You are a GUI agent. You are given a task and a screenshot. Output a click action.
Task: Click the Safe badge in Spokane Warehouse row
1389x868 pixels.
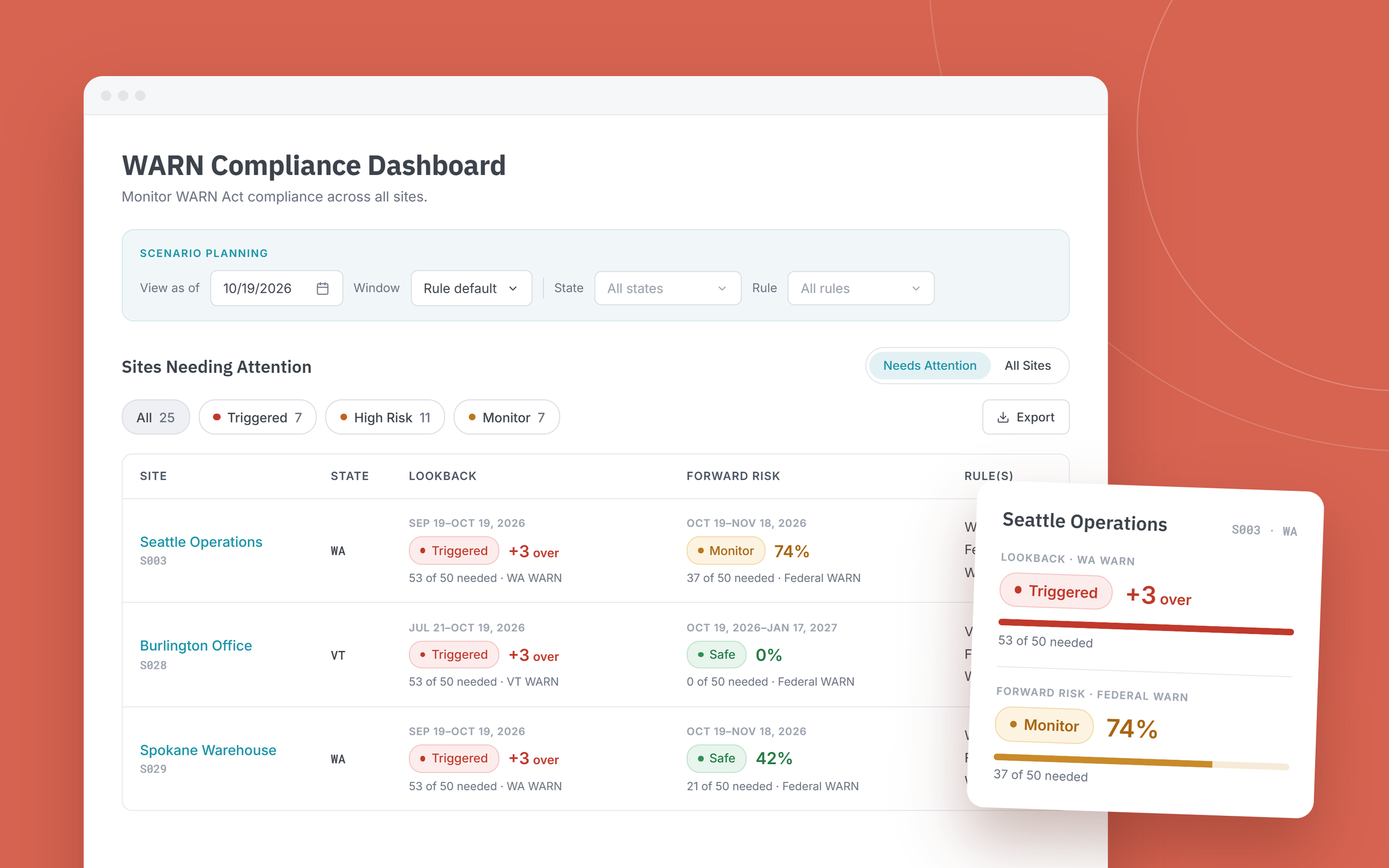[716, 759]
